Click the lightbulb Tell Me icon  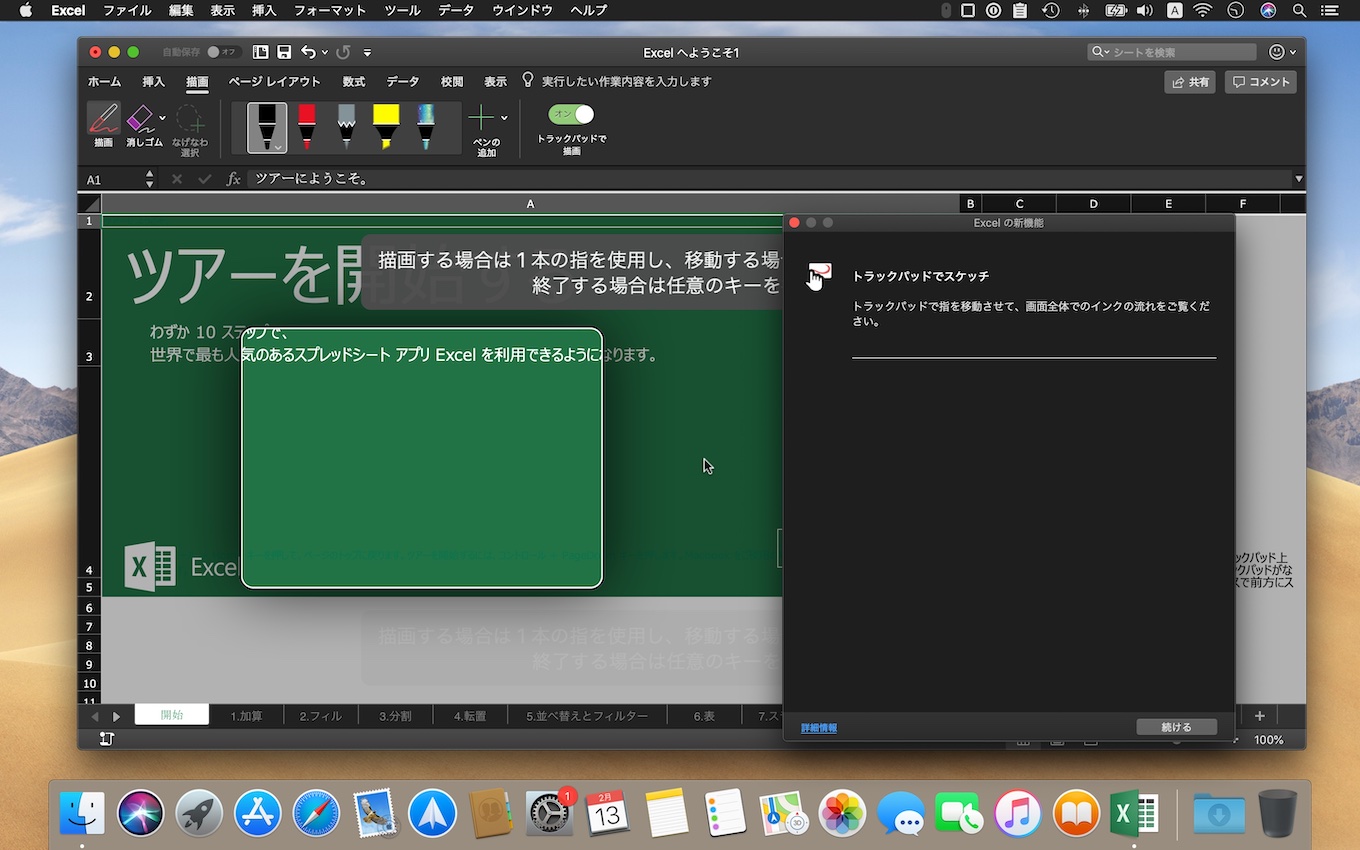point(529,81)
